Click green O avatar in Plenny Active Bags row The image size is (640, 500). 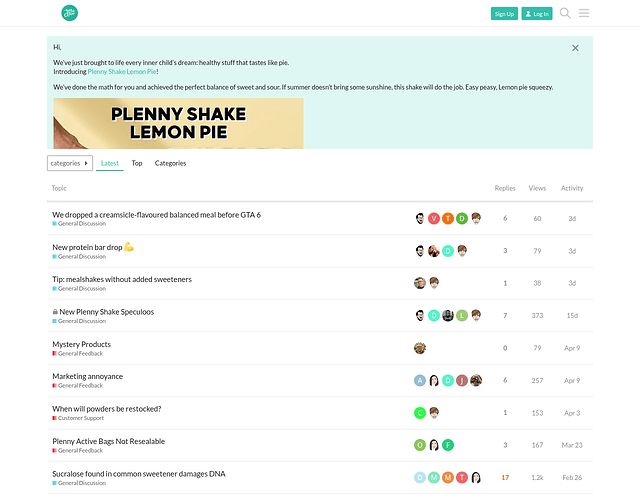420,445
